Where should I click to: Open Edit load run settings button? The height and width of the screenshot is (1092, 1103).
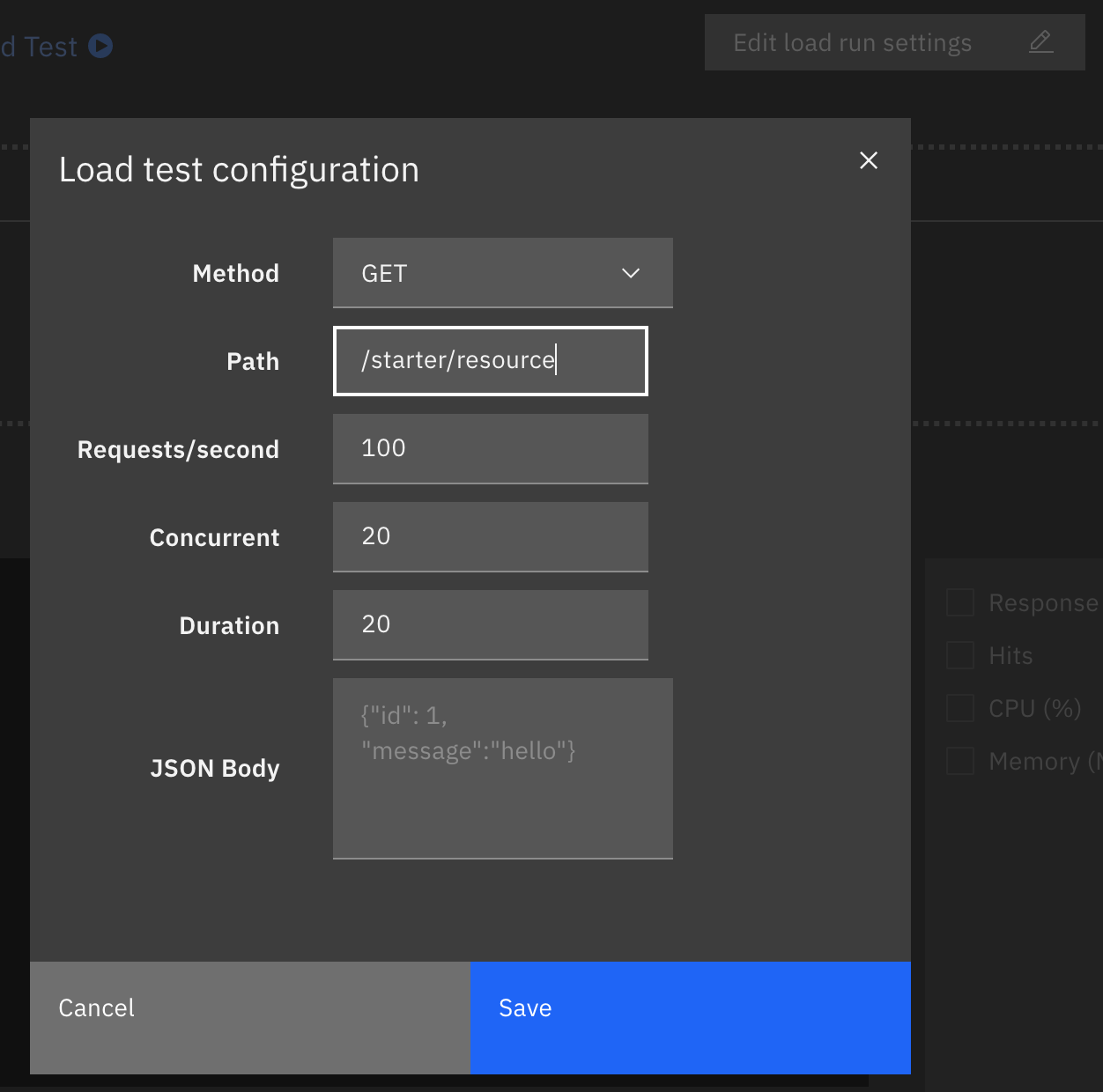tap(895, 42)
